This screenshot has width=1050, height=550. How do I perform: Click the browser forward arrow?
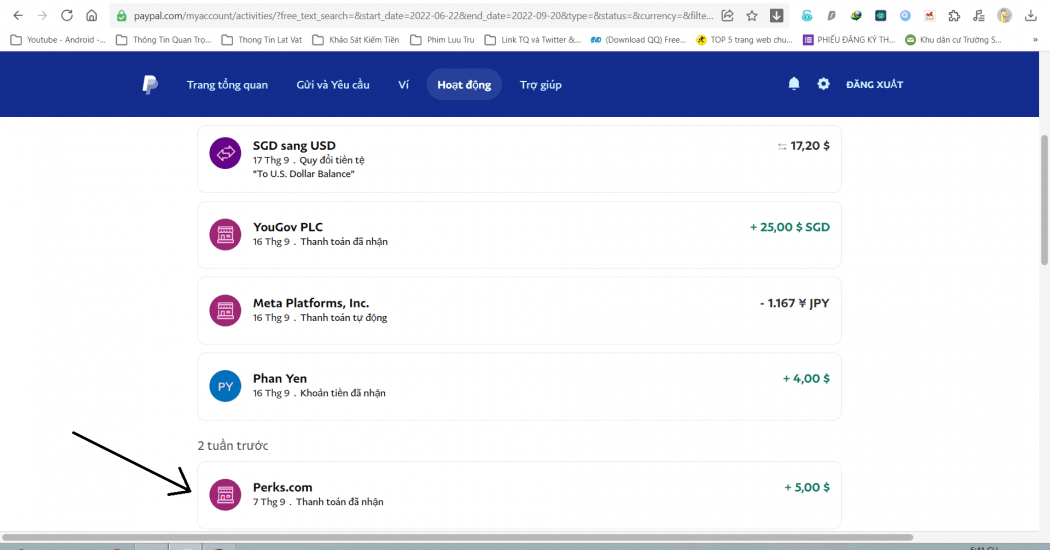pyautogui.click(x=42, y=15)
